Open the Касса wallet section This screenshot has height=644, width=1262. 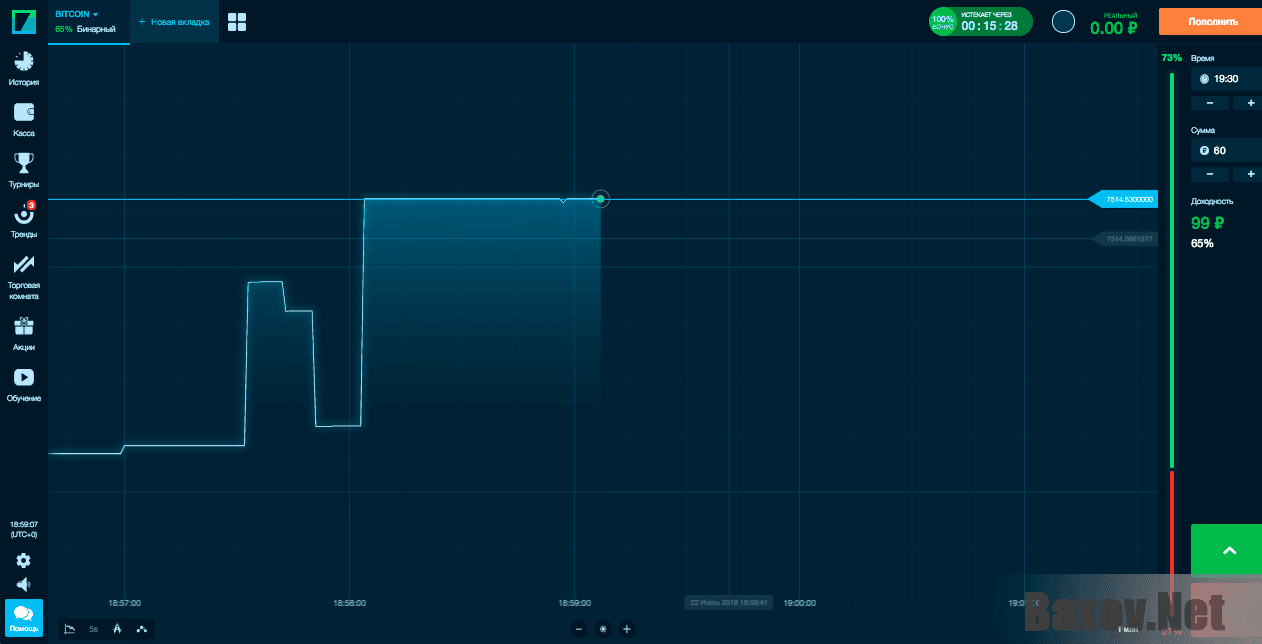23,118
